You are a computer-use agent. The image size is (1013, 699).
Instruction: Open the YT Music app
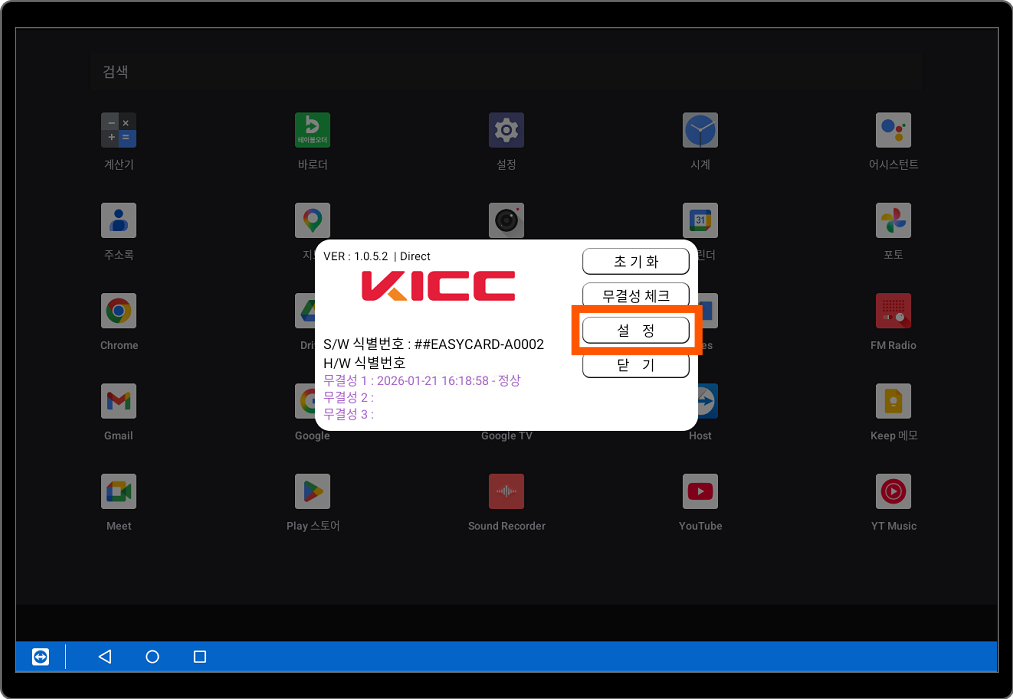click(x=893, y=492)
